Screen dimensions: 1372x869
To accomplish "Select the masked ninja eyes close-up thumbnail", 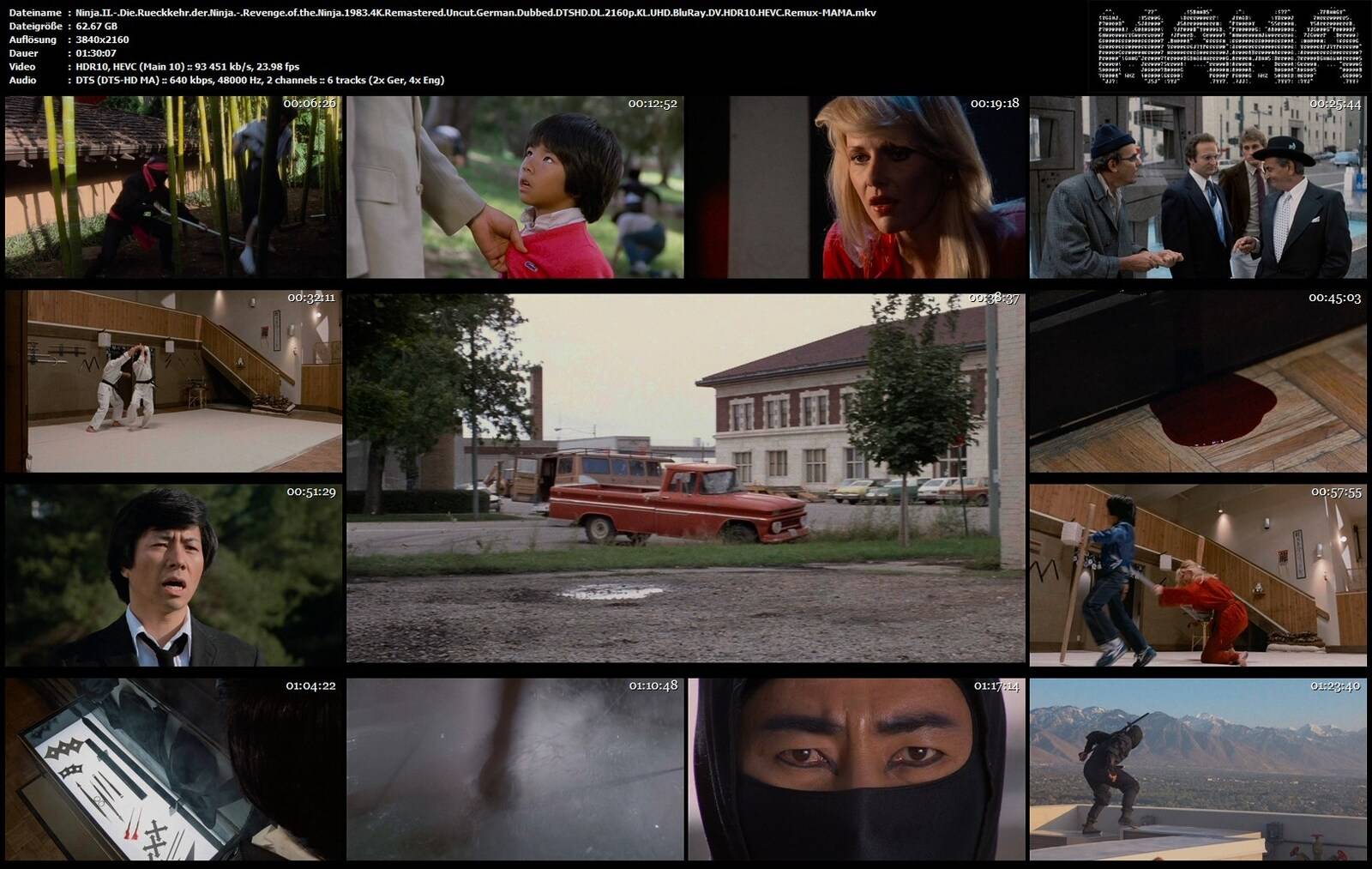I will point(857,769).
